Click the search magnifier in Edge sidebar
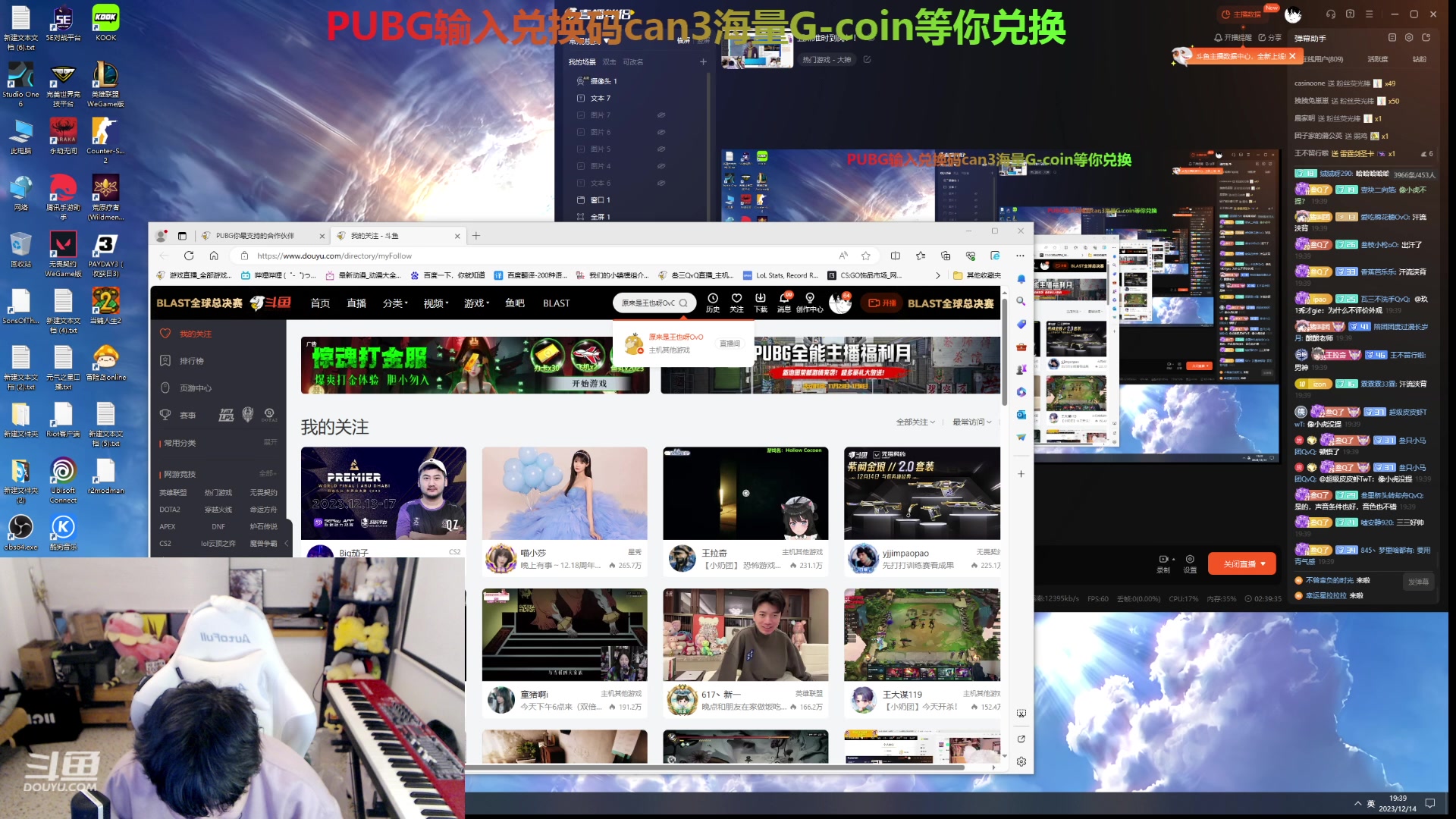1456x819 pixels. click(x=1021, y=301)
